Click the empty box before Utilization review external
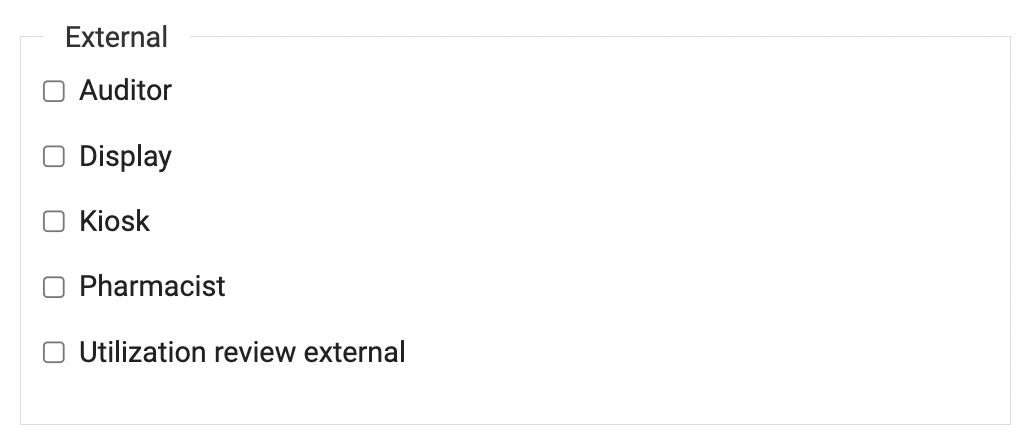1024x438 pixels. coord(53,352)
